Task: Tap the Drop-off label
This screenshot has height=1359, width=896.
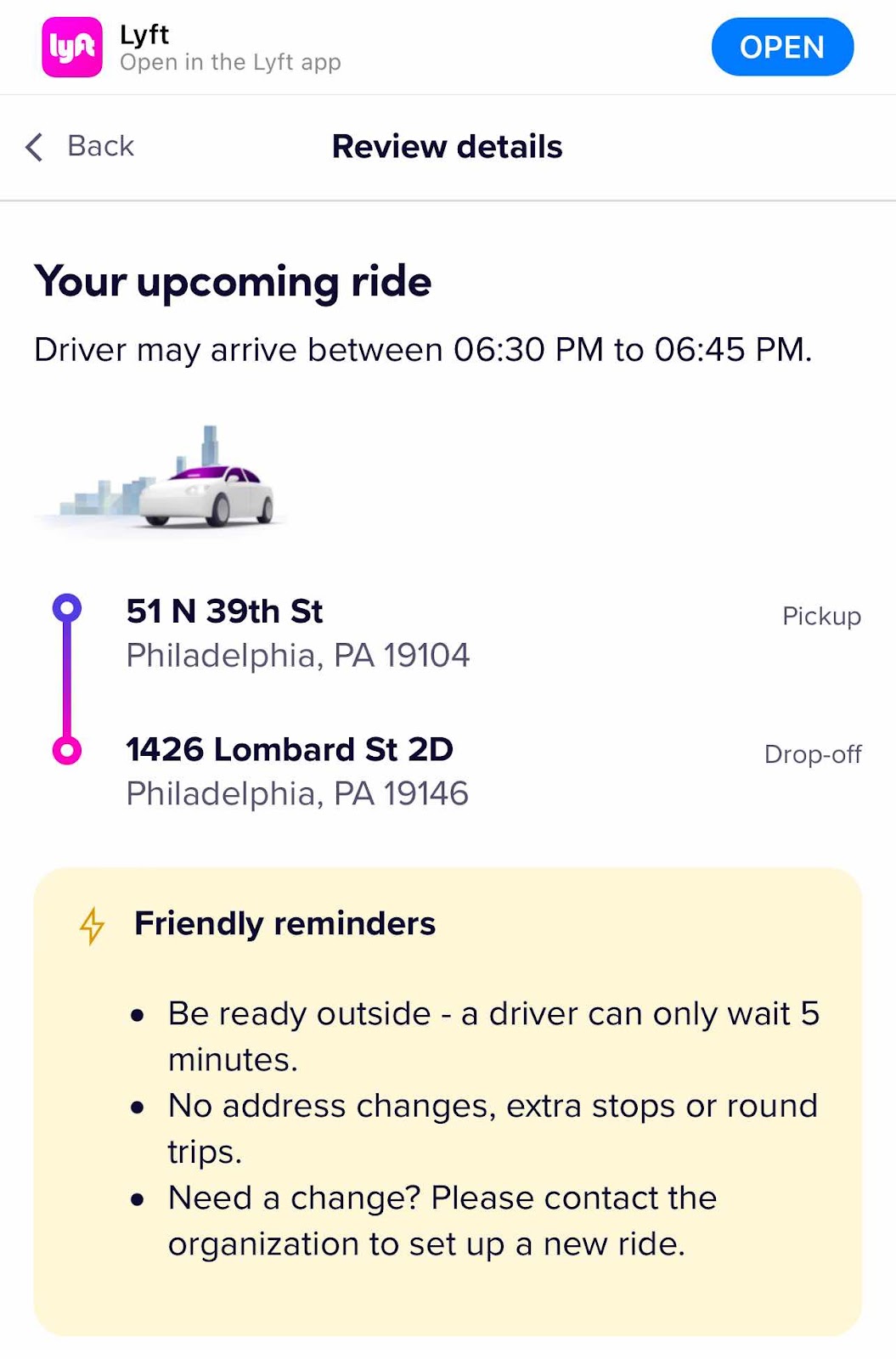Action: [813, 754]
